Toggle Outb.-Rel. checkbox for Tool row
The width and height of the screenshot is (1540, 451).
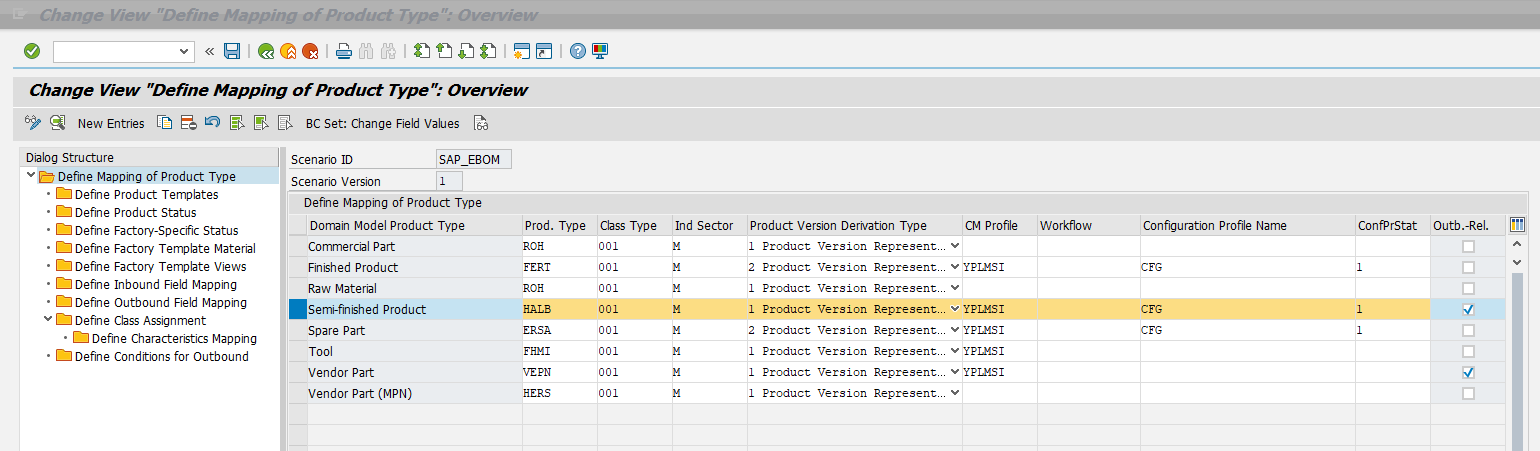pyautogui.click(x=1468, y=351)
